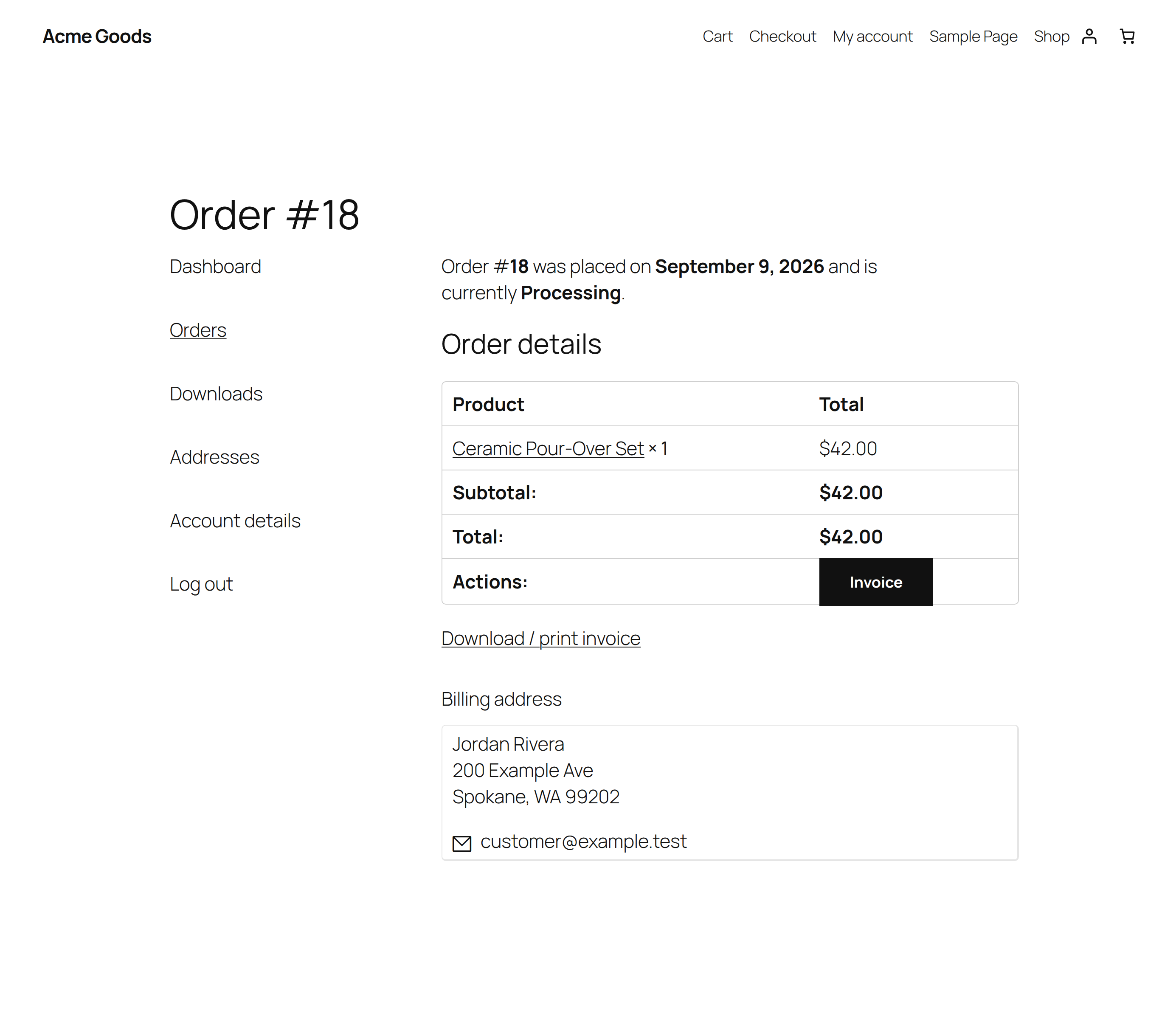The height and width of the screenshot is (1019, 1176).
Task: Open Orders in the account sidebar
Action: pyautogui.click(x=198, y=330)
